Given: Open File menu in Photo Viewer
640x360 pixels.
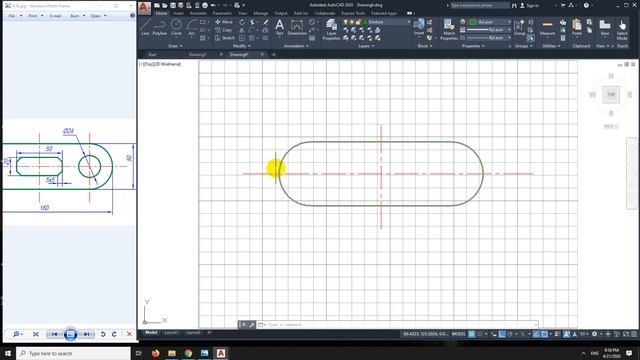Looking at the screenshot, I should pyautogui.click(x=12, y=16).
